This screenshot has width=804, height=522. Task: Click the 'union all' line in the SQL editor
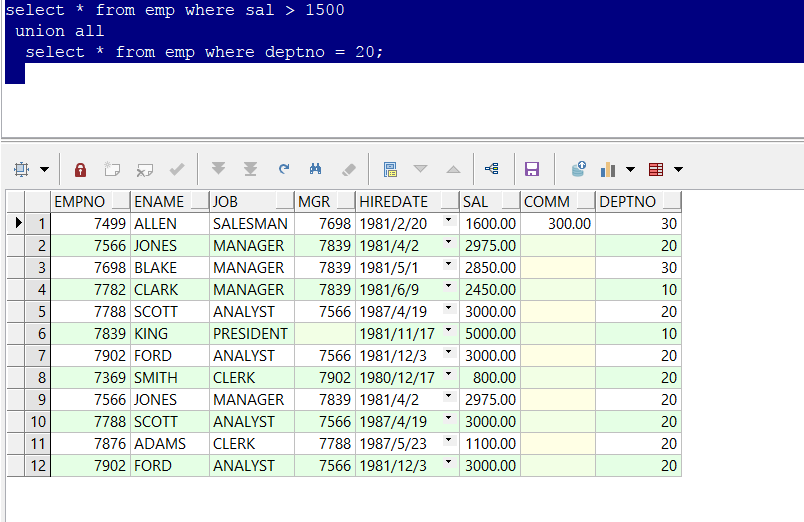click(59, 31)
